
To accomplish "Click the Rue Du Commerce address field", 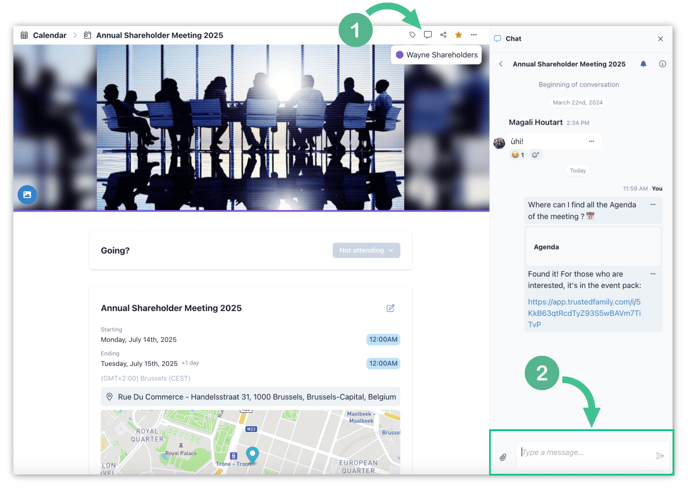I will (250, 397).
